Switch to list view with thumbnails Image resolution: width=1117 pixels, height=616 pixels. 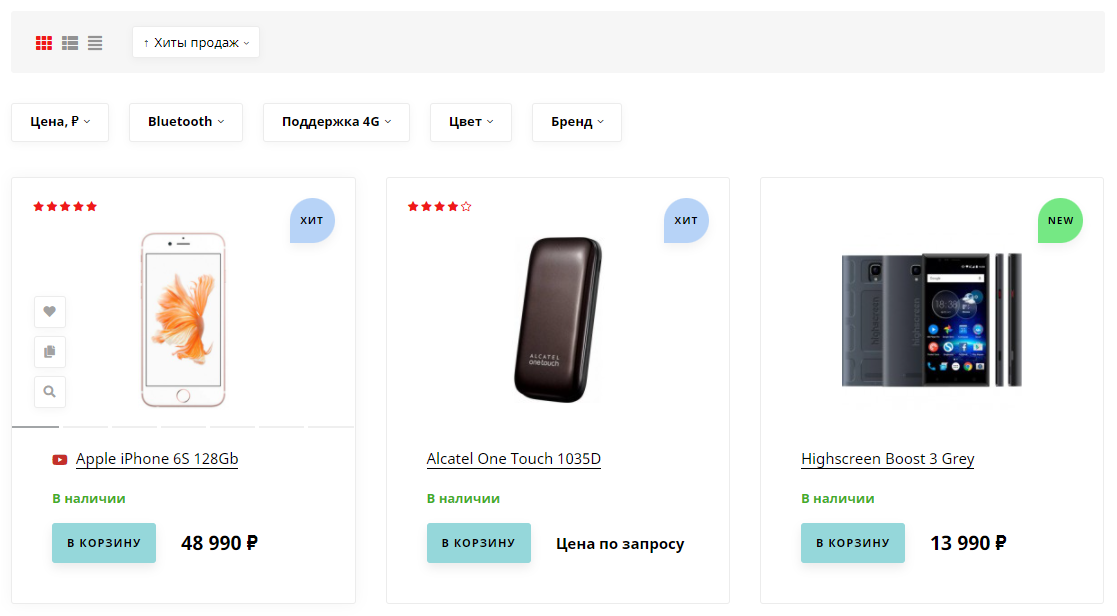click(x=70, y=43)
